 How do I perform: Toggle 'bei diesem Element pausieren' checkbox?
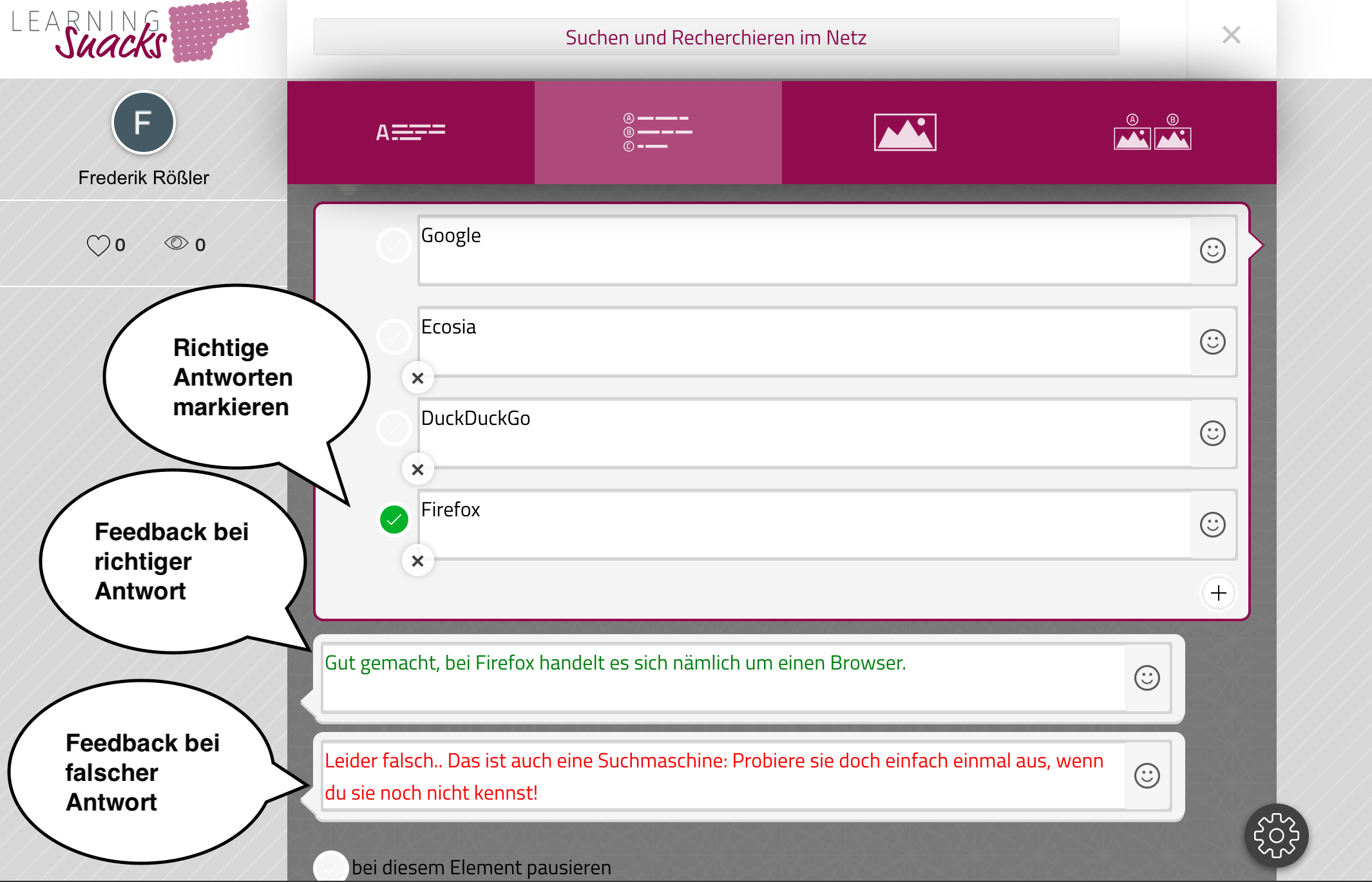coord(330,867)
